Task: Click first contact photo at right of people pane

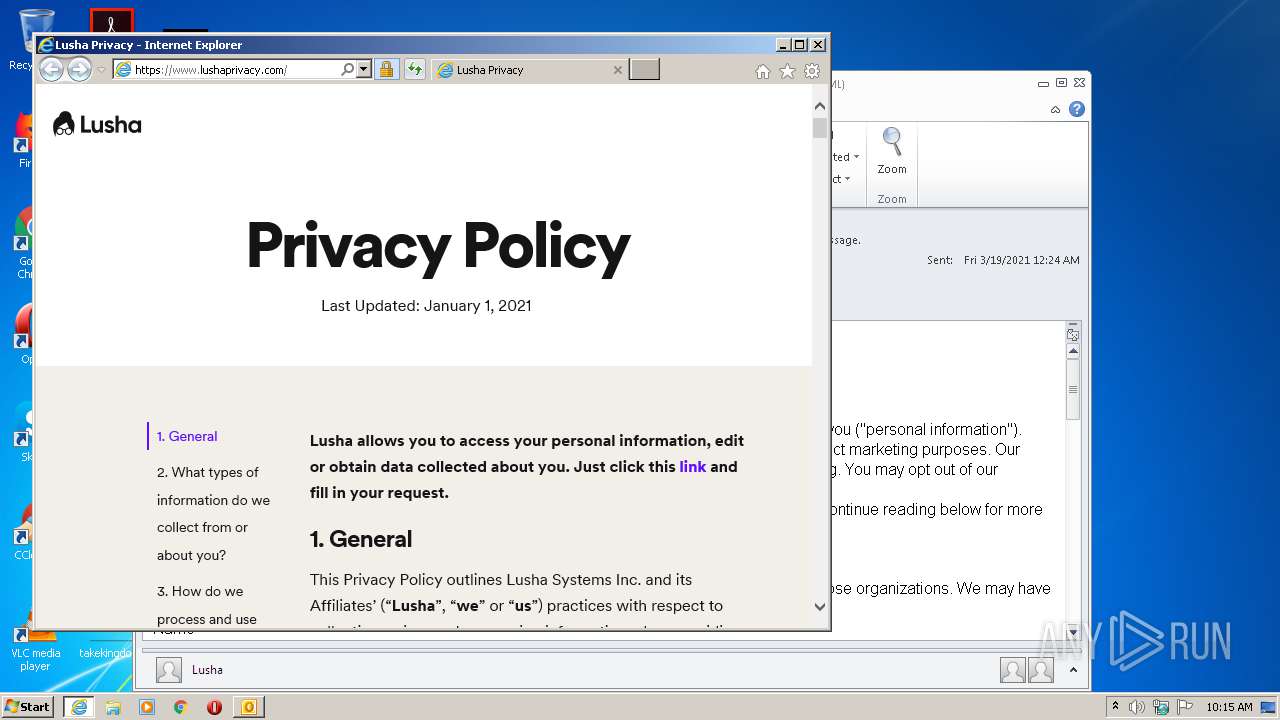Action: coord(1012,670)
